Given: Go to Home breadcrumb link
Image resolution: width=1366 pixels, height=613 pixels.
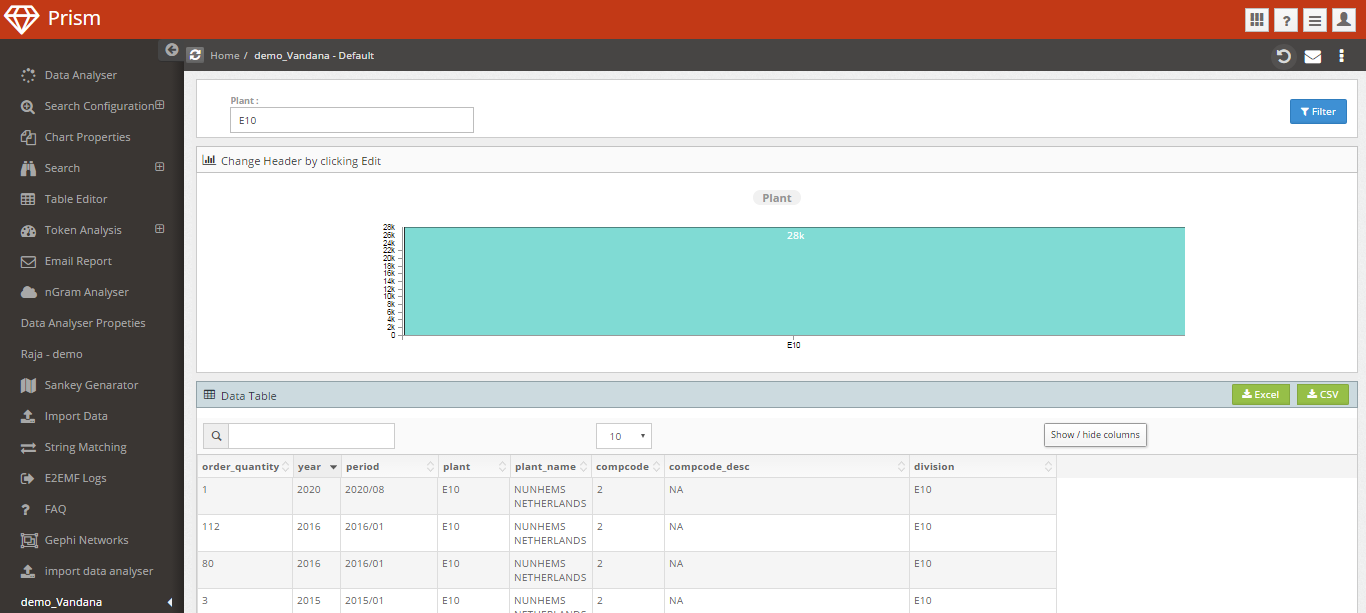Looking at the screenshot, I should 225,56.
